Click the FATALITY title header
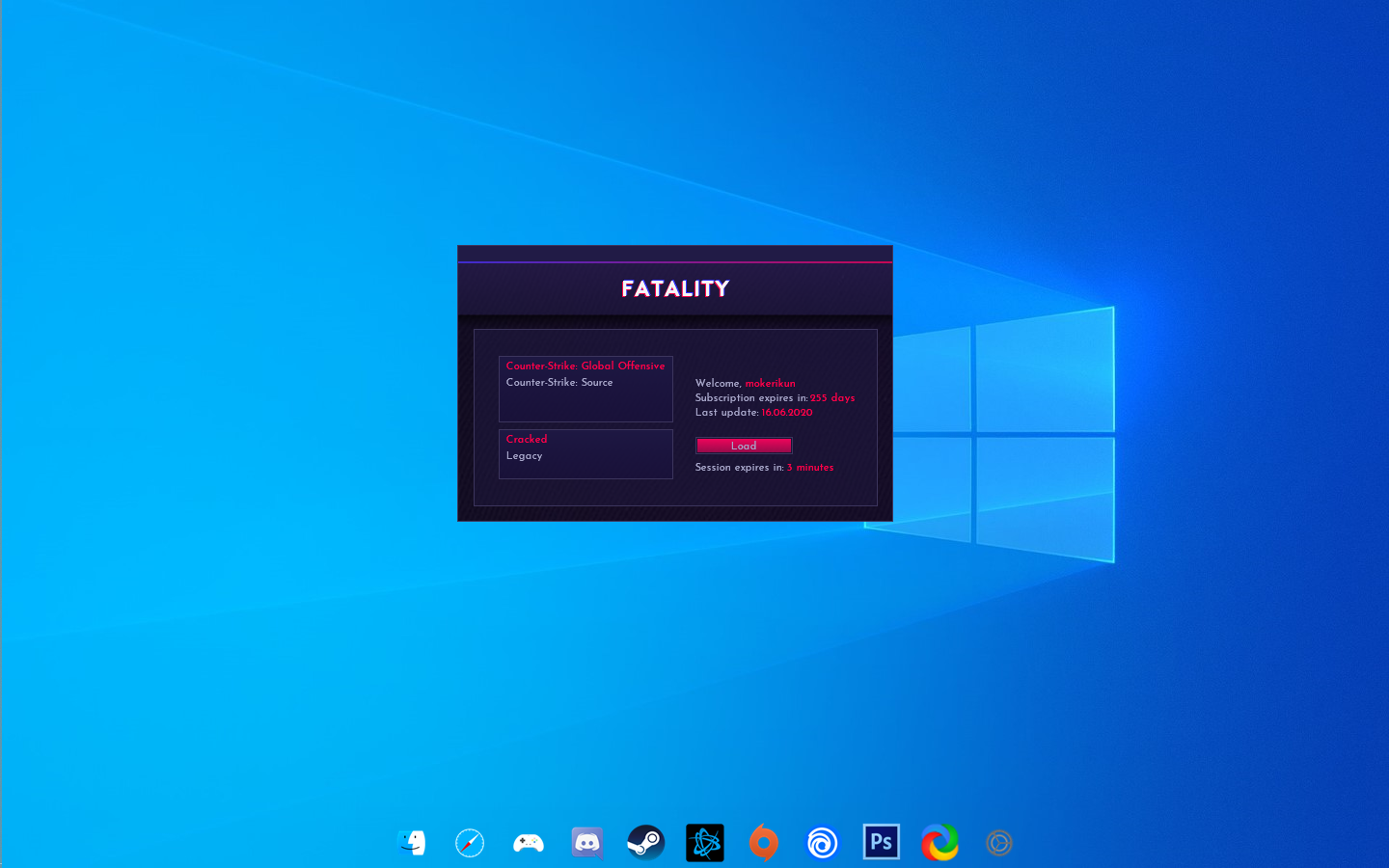The image size is (1389, 868). point(675,288)
